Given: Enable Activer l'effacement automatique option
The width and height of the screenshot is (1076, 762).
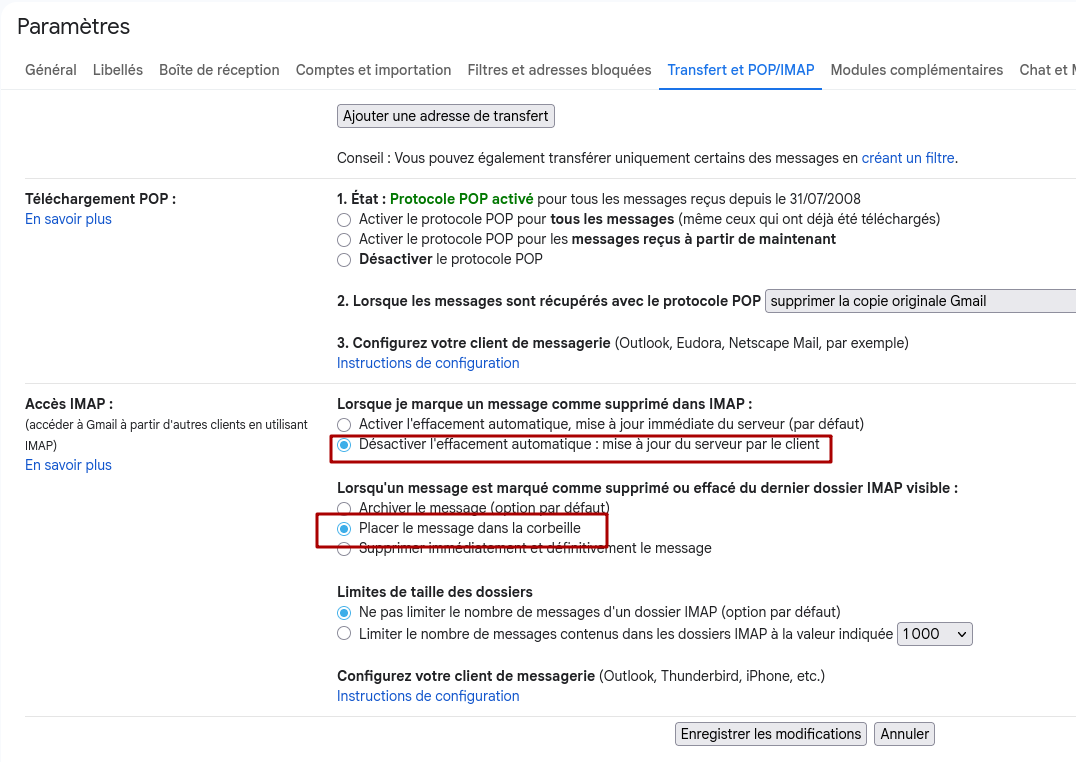Looking at the screenshot, I should click(x=343, y=424).
